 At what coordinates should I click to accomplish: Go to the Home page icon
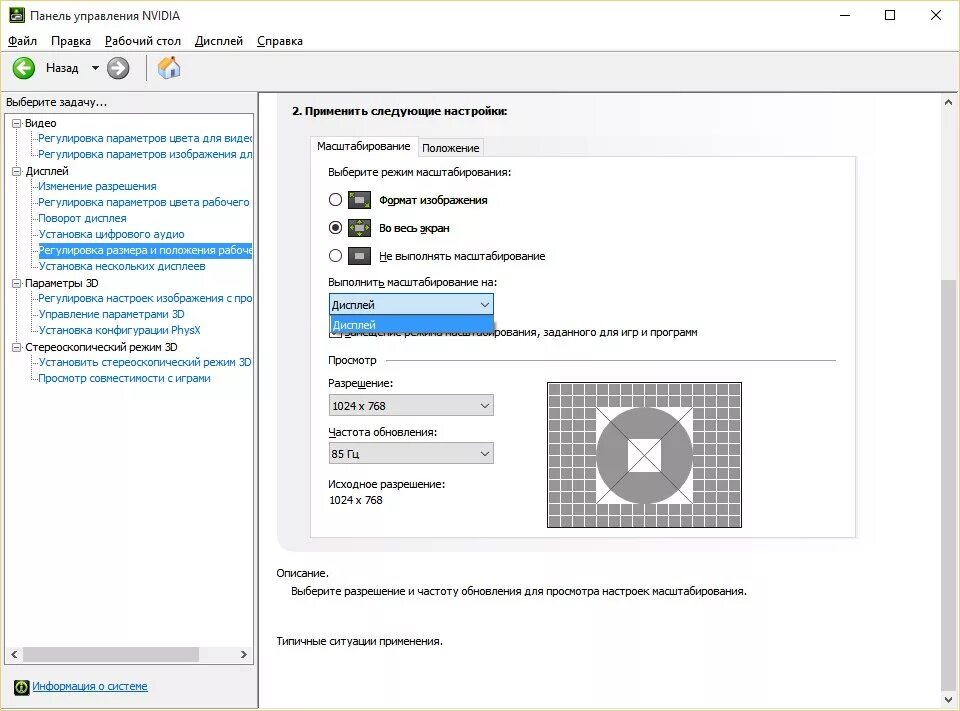tap(169, 67)
